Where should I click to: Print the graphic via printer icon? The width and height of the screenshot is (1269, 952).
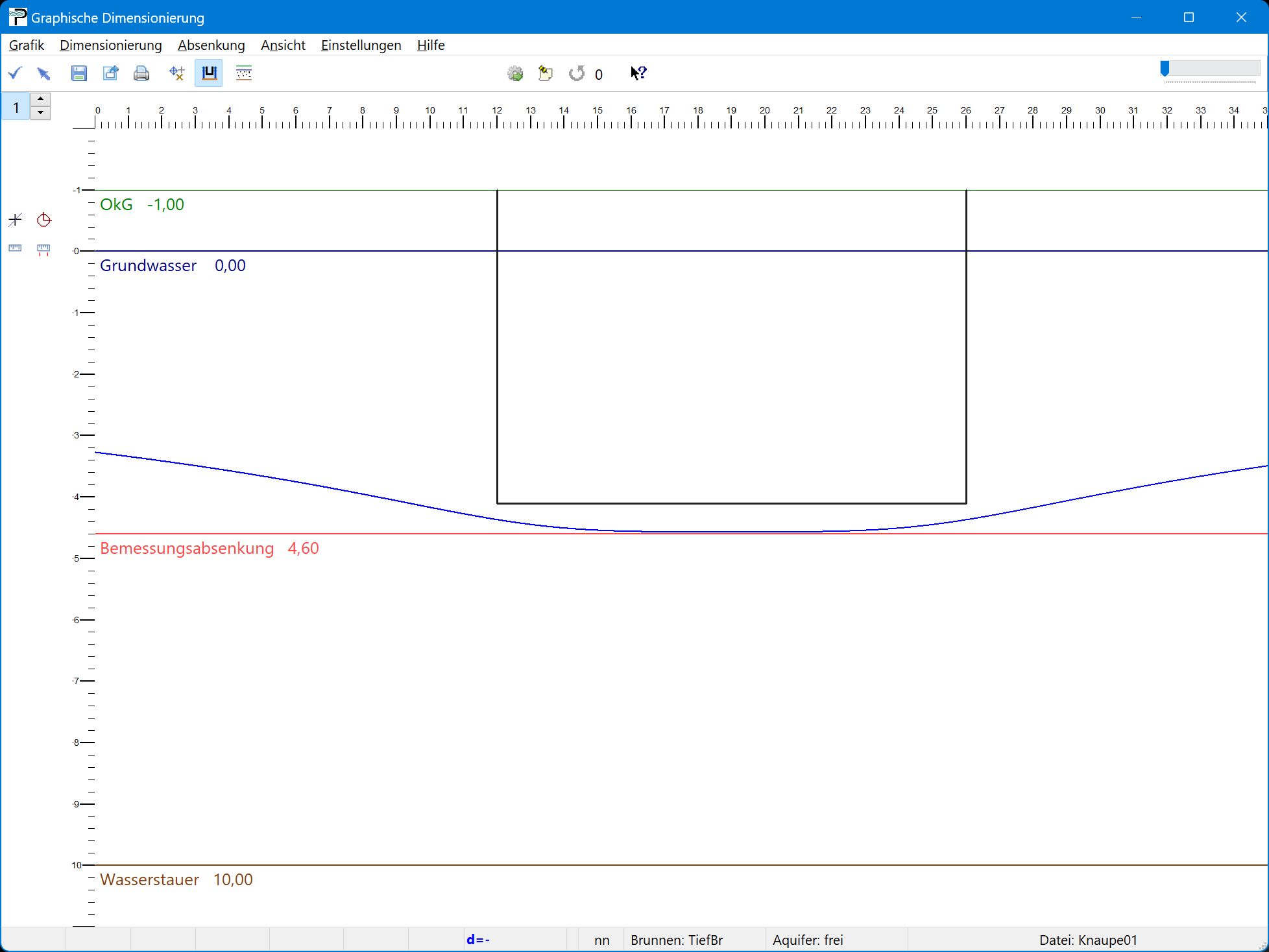click(141, 73)
